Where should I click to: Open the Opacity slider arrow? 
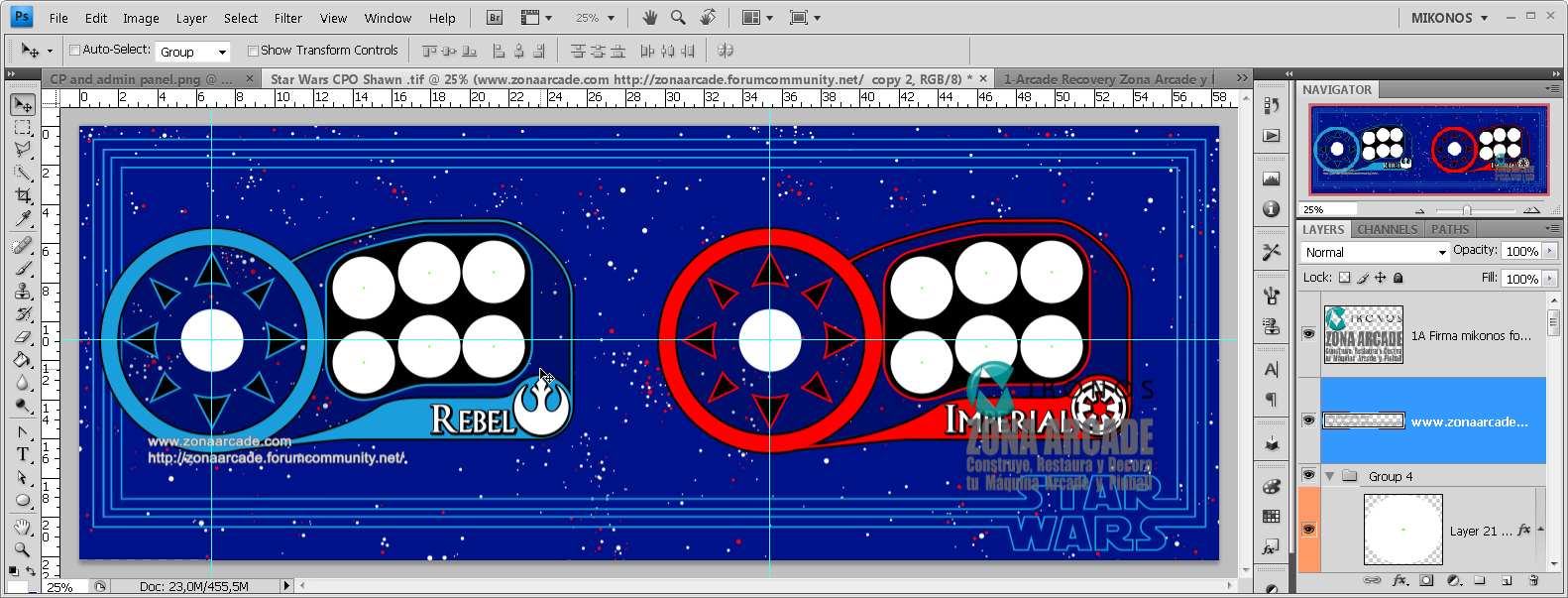pyautogui.click(x=1550, y=251)
